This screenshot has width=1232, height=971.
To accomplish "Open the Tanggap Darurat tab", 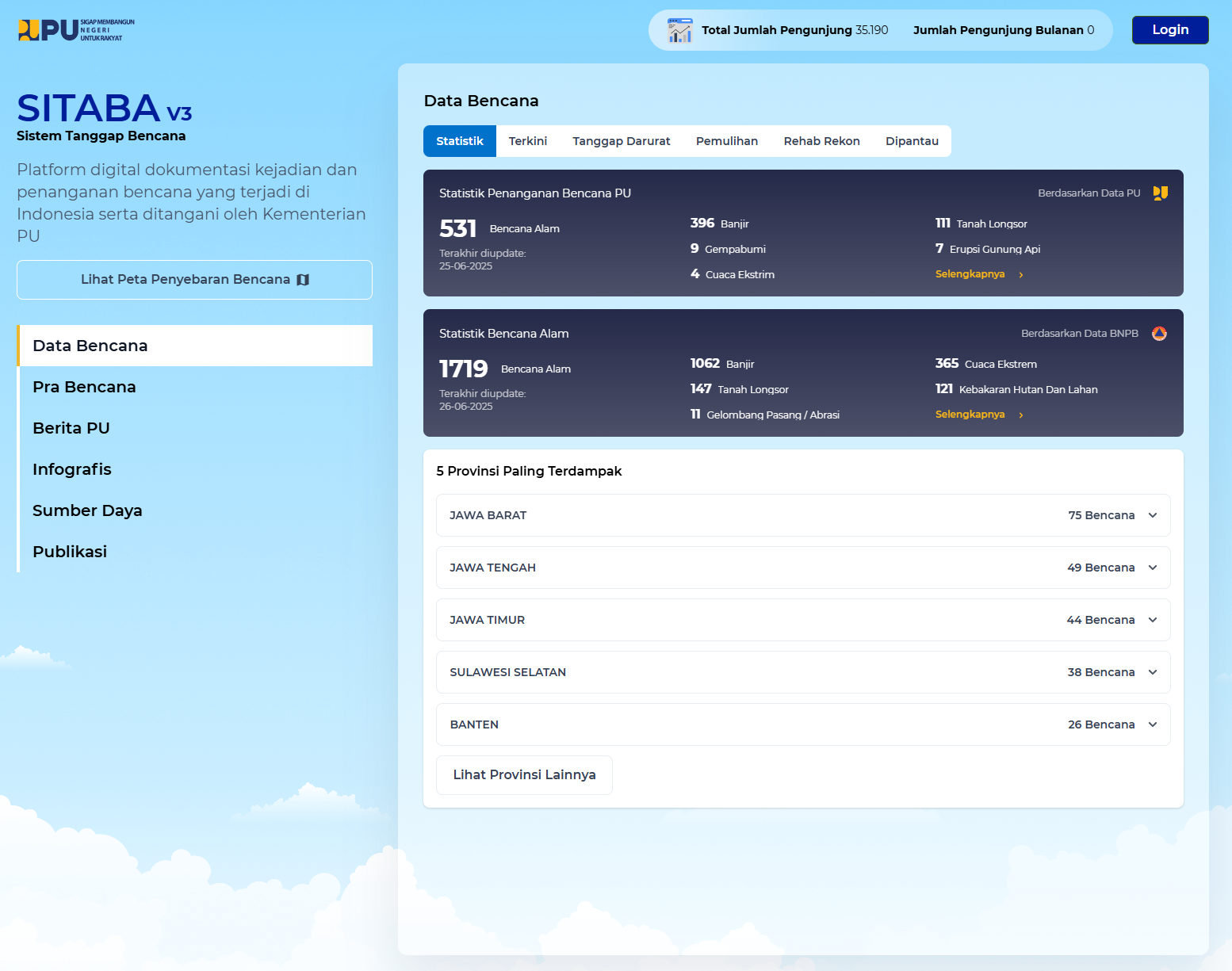I will (x=621, y=141).
